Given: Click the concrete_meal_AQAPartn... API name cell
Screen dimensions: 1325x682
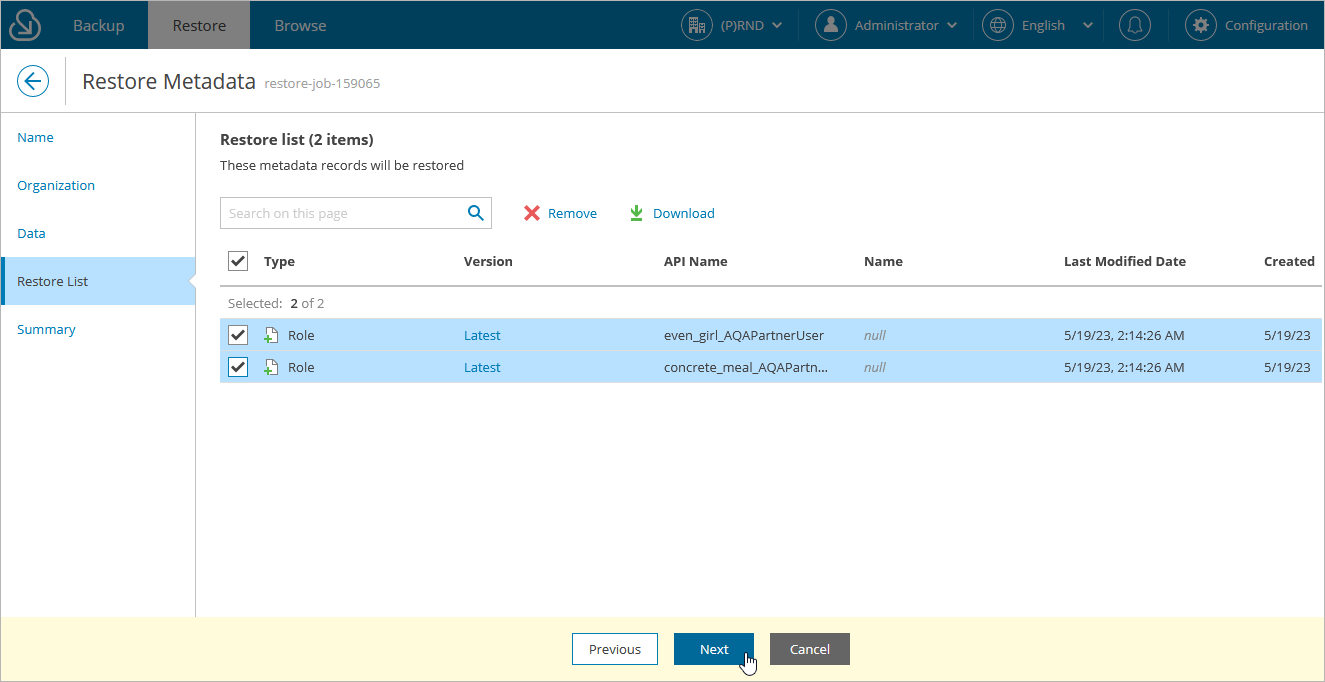Looking at the screenshot, I should [x=746, y=367].
